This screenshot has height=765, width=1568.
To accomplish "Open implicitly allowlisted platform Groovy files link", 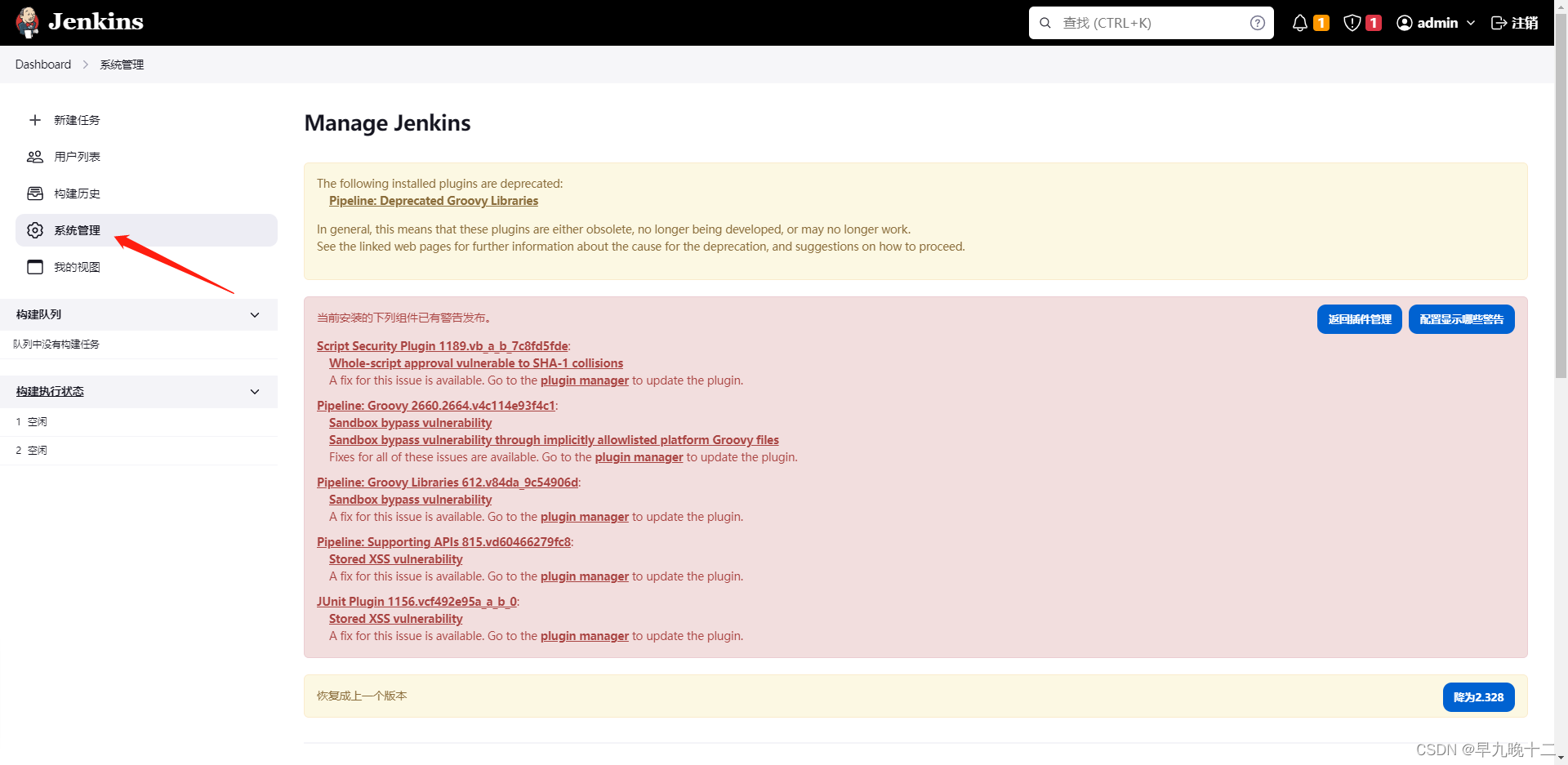I will [x=554, y=440].
